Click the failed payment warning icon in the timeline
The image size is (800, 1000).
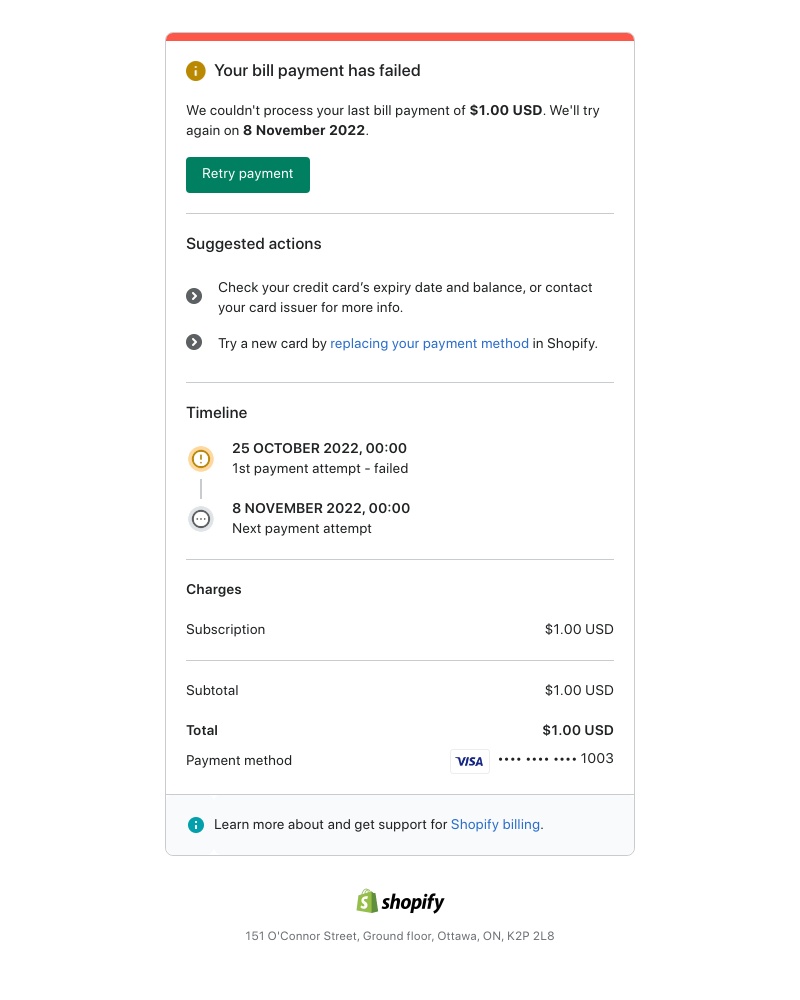pyautogui.click(x=201, y=458)
